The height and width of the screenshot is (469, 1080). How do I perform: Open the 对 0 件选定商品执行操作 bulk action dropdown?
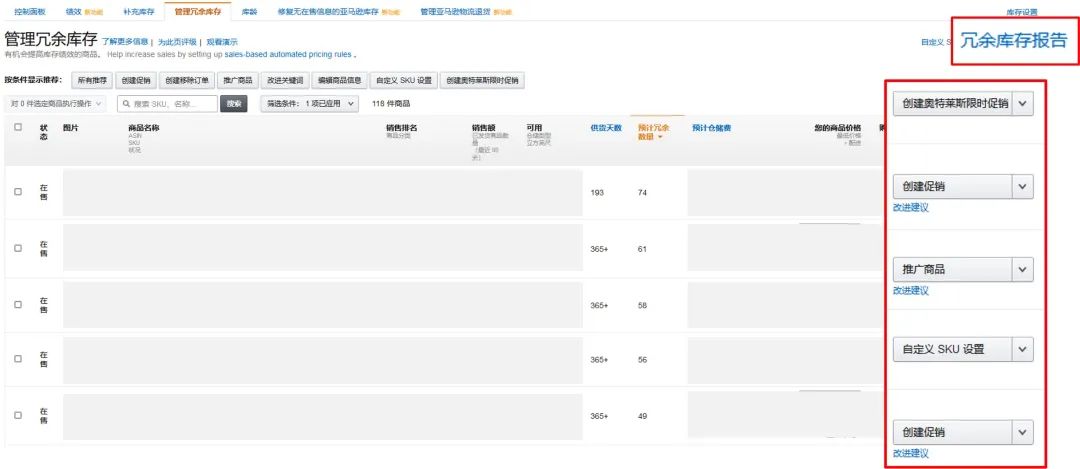point(56,103)
